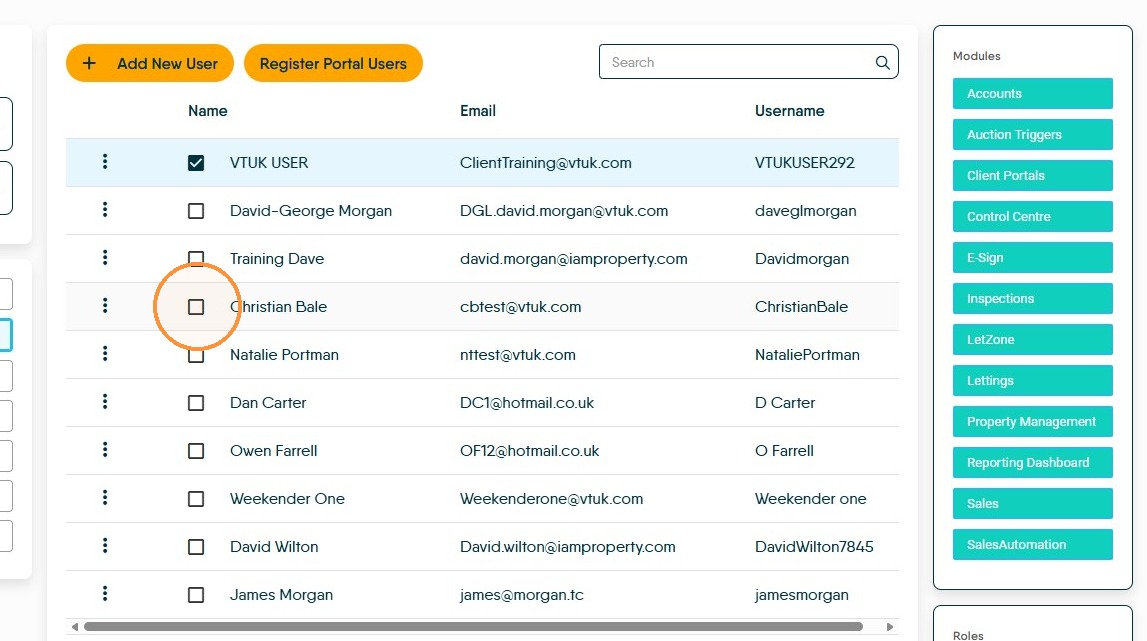
Task: Select the Client Portals module
Action: point(1032,176)
